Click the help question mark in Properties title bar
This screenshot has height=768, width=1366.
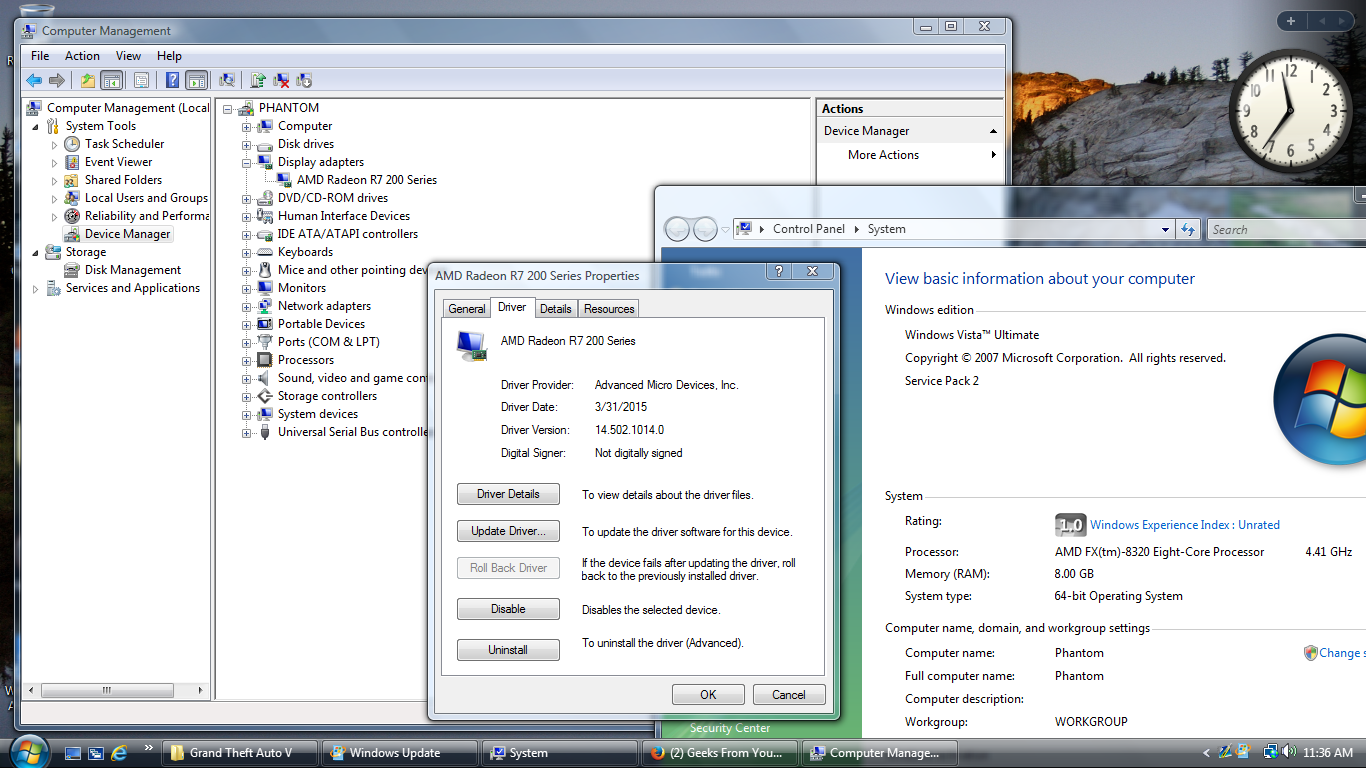(x=779, y=271)
